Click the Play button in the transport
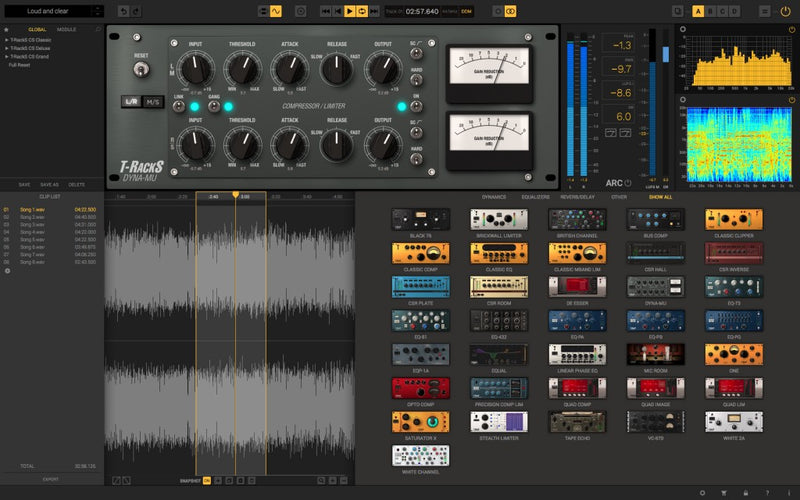800x500 pixels. point(349,10)
